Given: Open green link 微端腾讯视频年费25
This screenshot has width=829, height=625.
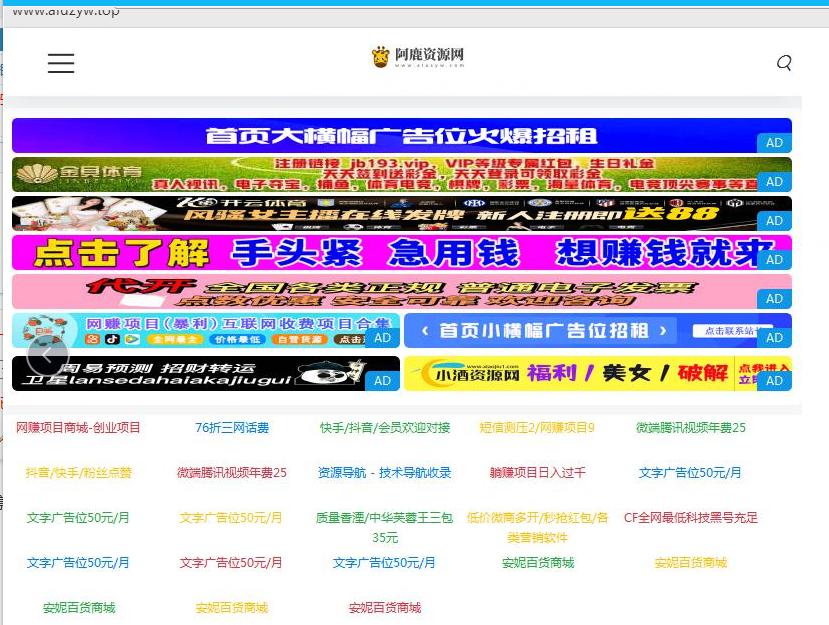Looking at the screenshot, I should 690,428.
